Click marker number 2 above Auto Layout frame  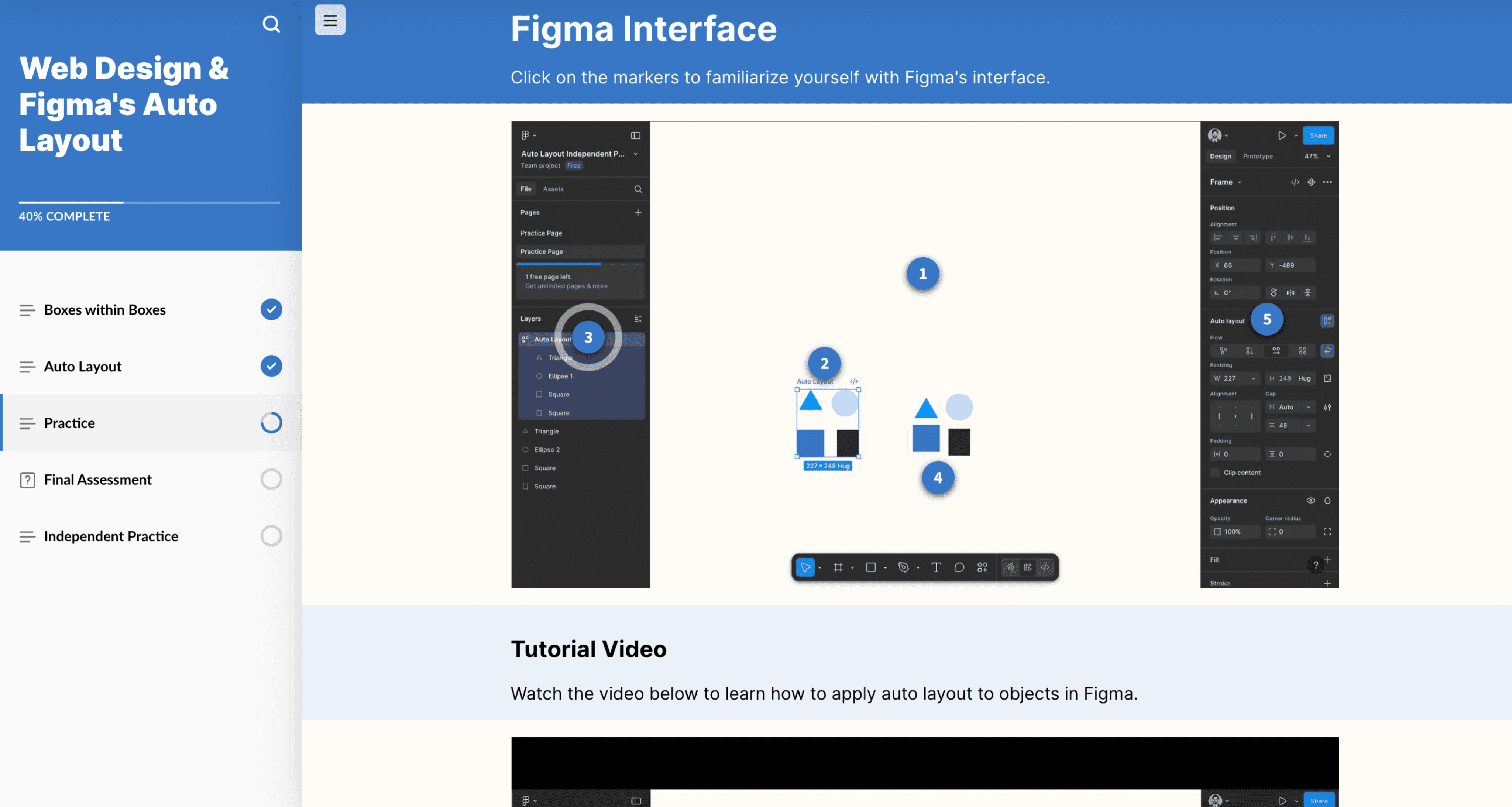click(824, 363)
